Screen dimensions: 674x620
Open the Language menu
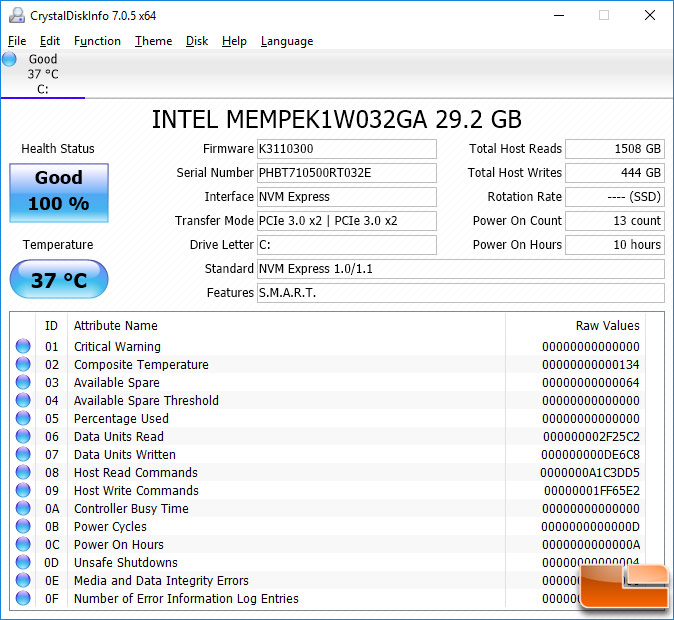click(287, 41)
